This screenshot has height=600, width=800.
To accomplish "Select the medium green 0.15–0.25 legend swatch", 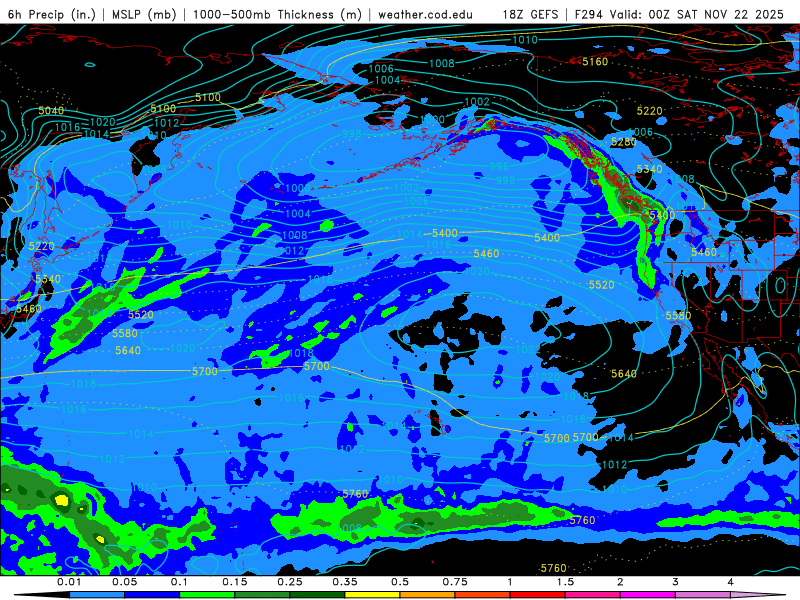I will pyautogui.click(x=262, y=595).
